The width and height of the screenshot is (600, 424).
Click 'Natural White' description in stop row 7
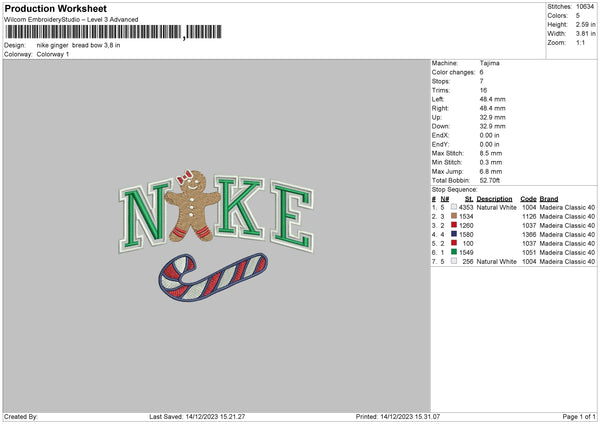496,262
